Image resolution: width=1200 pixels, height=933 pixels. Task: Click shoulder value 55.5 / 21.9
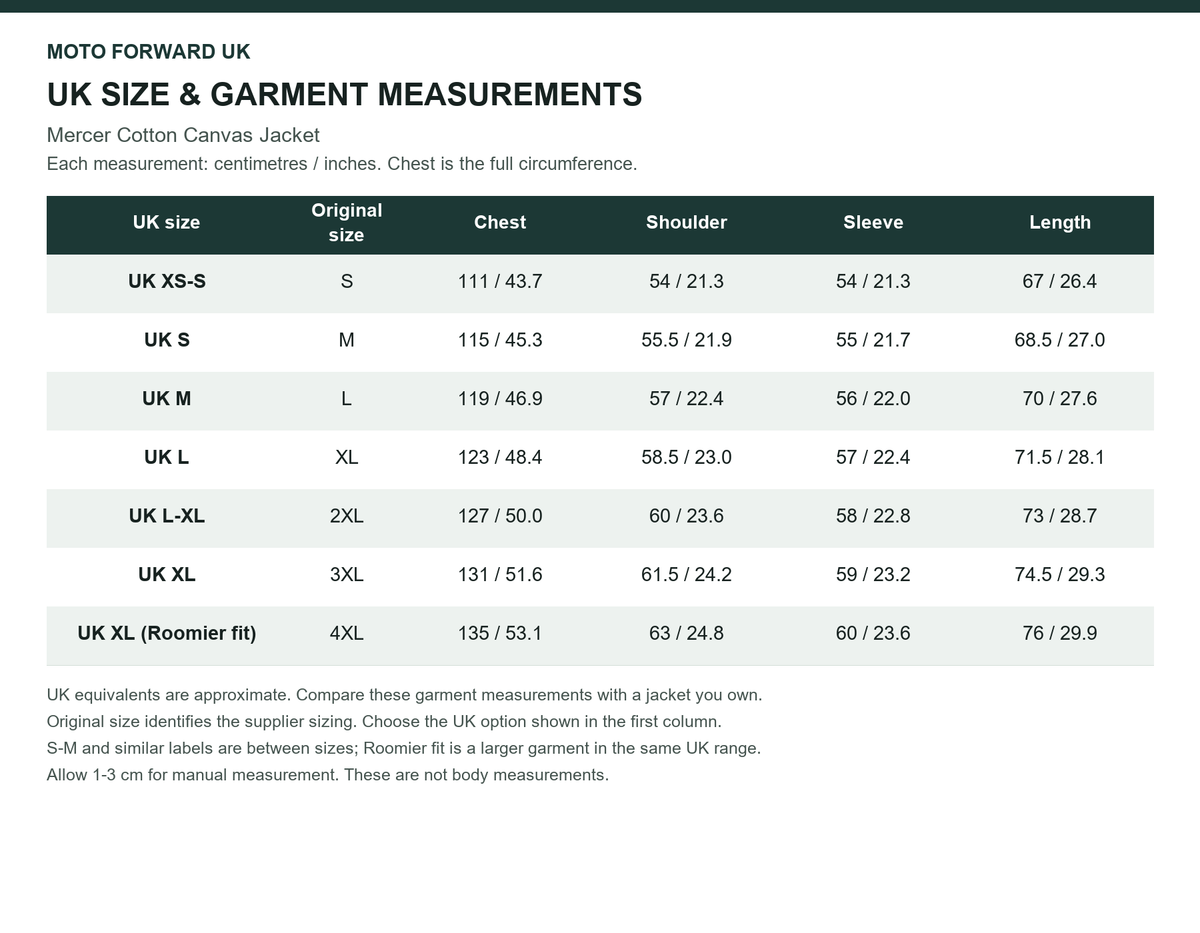pos(686,340)
